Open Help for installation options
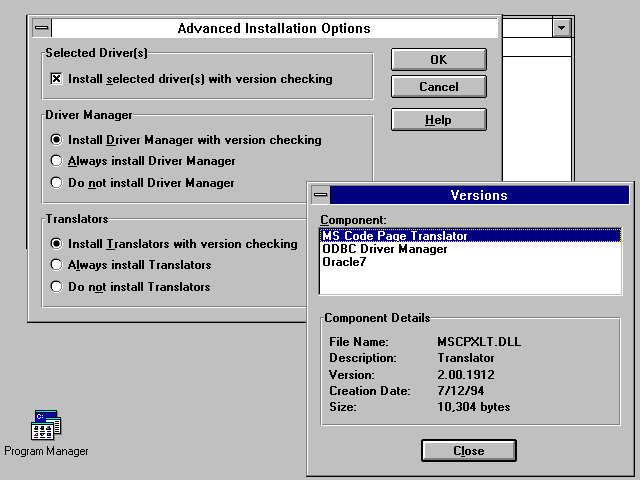 click(438, 120)
